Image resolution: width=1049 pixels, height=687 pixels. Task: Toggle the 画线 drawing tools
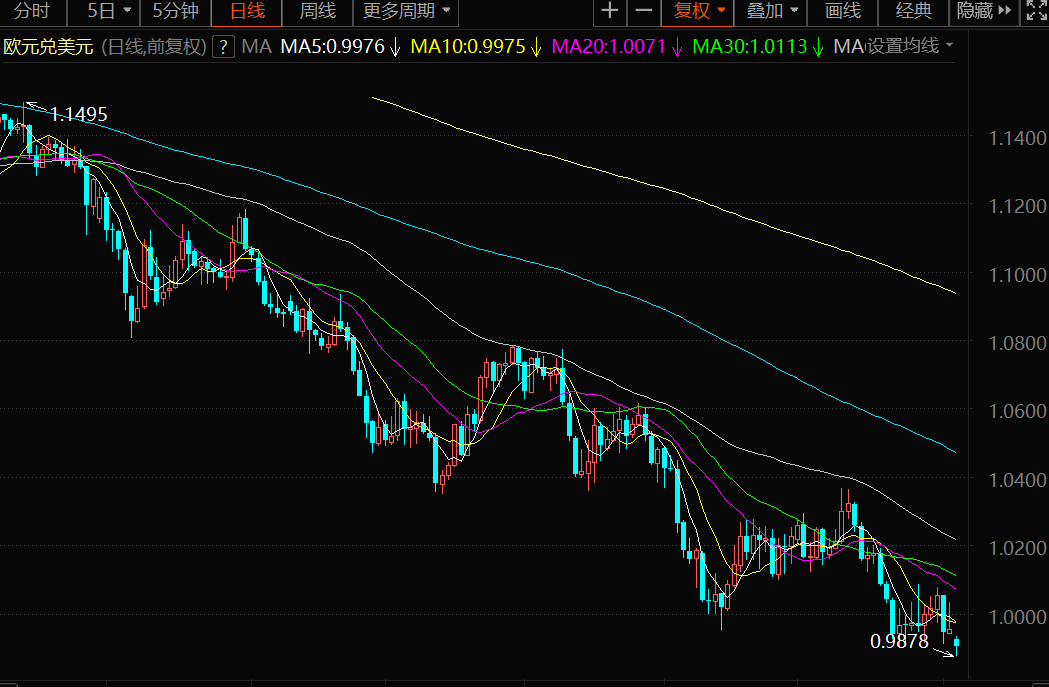(x=842, y=12)
